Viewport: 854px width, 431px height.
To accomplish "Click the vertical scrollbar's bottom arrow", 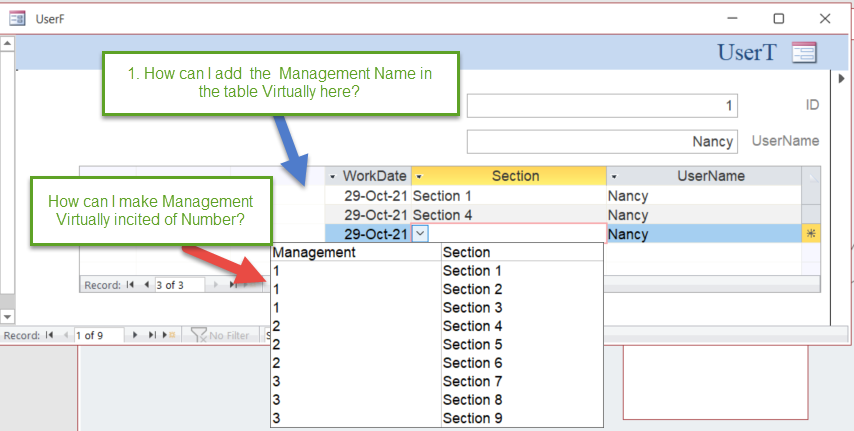I will 7,317.
